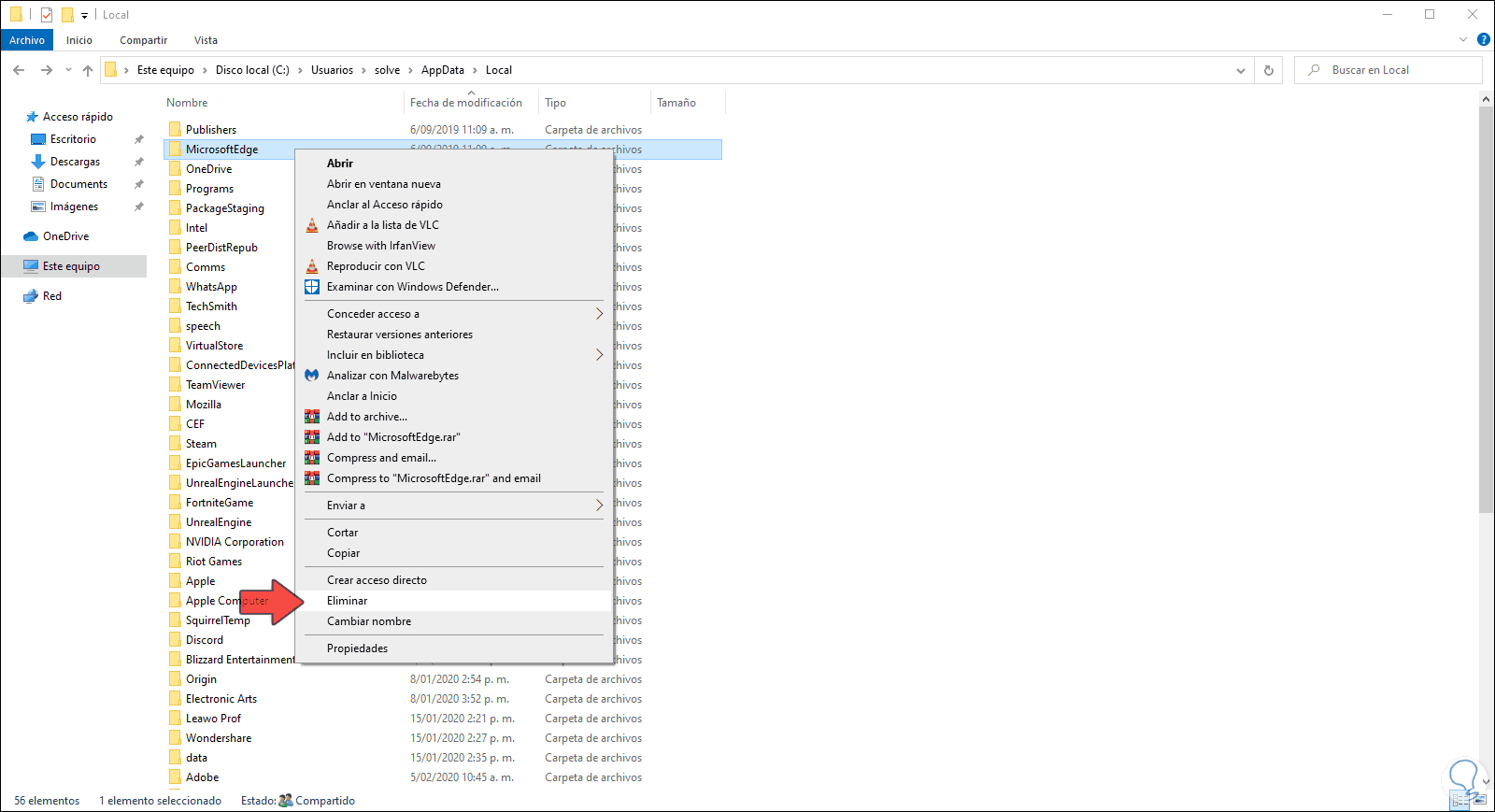Switch to the Vista ribbon tab
The image size is (1495, 812).
click(x=206, y=40)
